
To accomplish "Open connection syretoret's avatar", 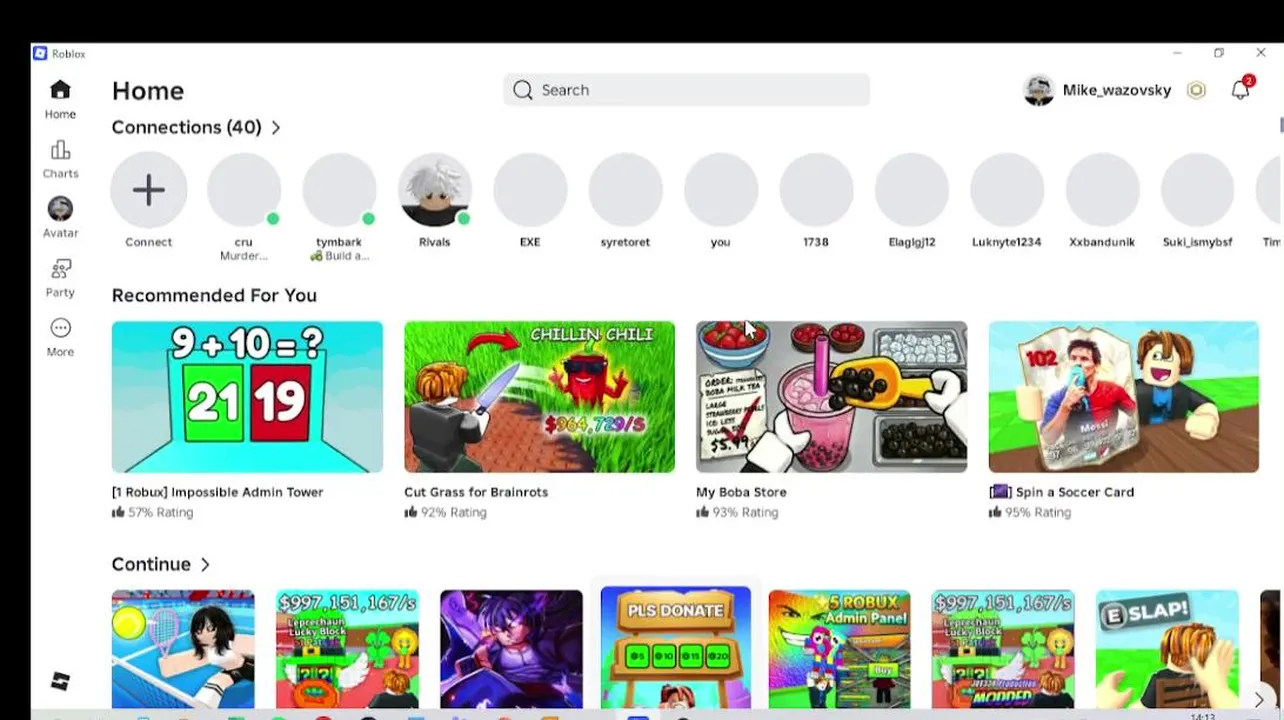I will [625, 190].
